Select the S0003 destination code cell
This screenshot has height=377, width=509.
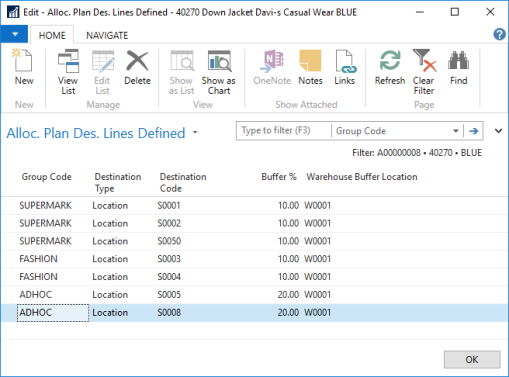pyautogui.click(x=169, y=259)
